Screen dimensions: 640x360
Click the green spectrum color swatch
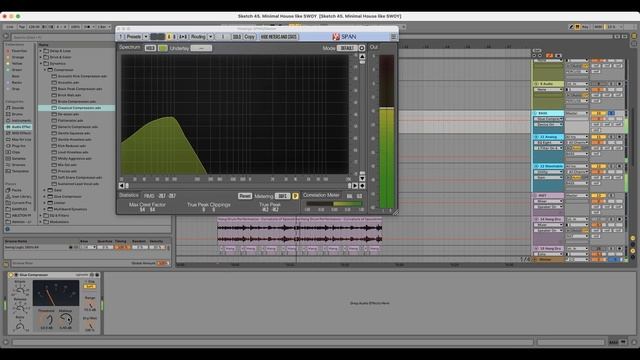[x=163, y=48]
